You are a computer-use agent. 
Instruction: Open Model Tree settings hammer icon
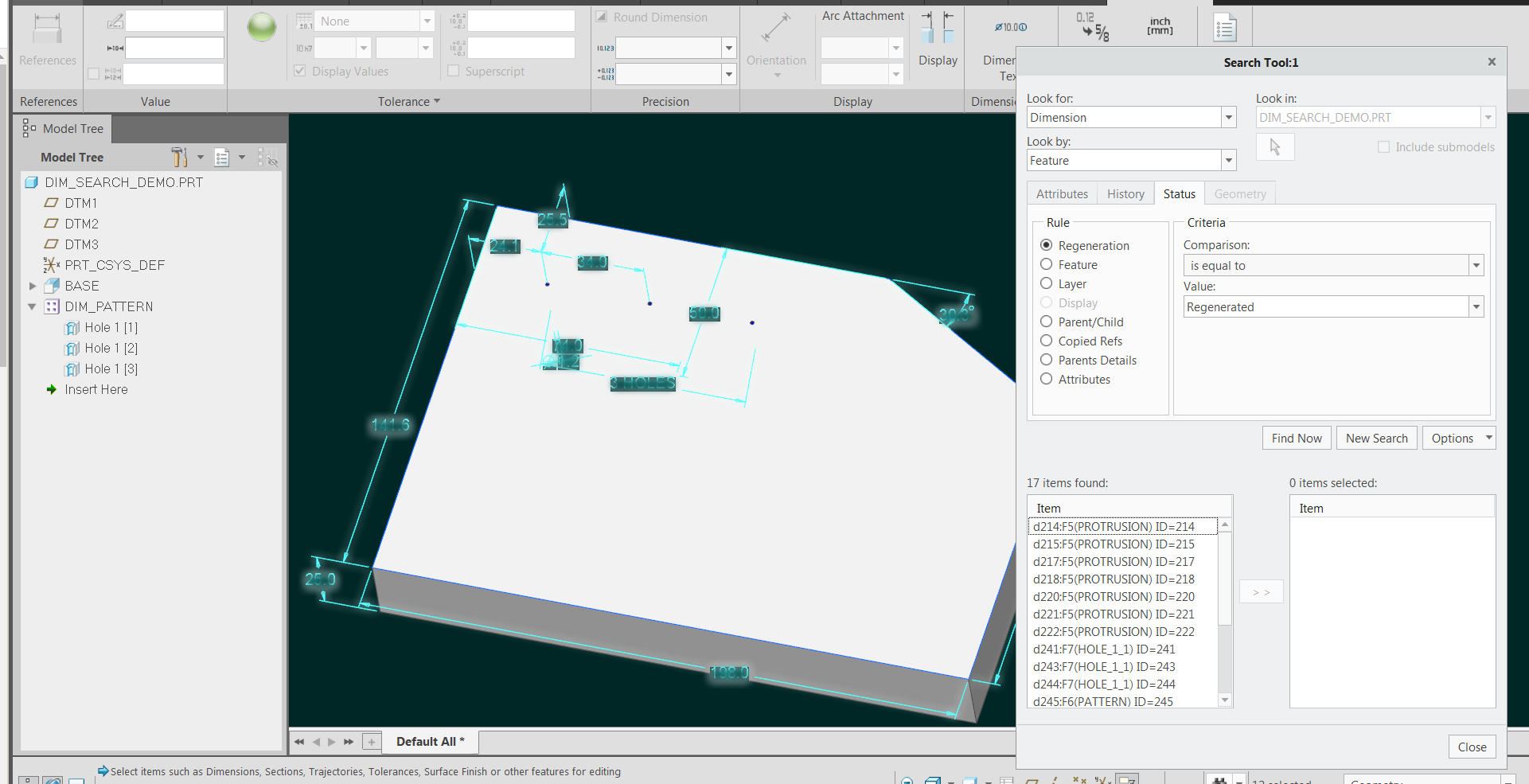pyautogui.click(x=179, y=157)
